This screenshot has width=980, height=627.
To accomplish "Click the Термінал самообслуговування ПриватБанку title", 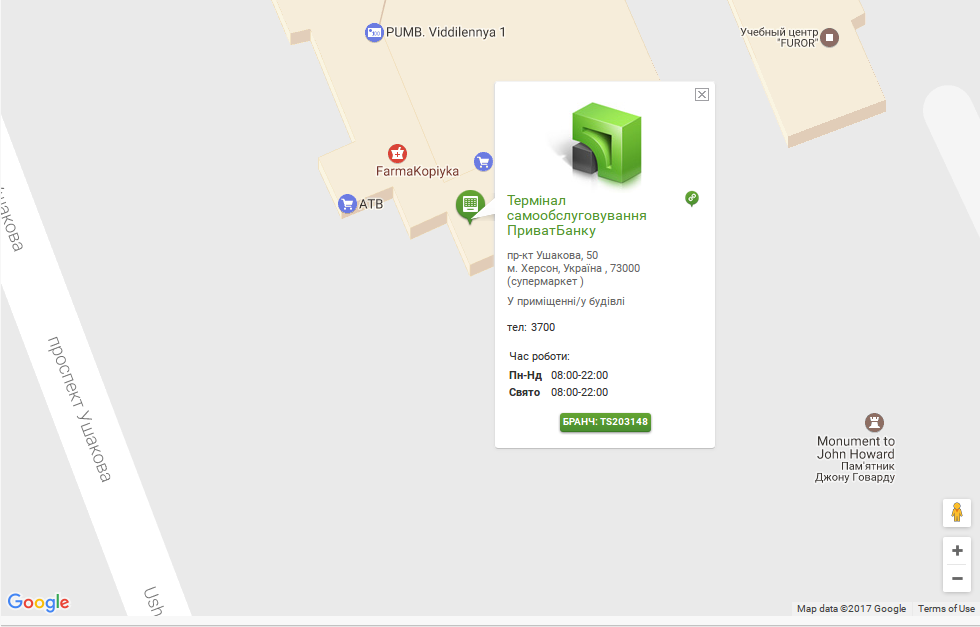I will [576, 216].
